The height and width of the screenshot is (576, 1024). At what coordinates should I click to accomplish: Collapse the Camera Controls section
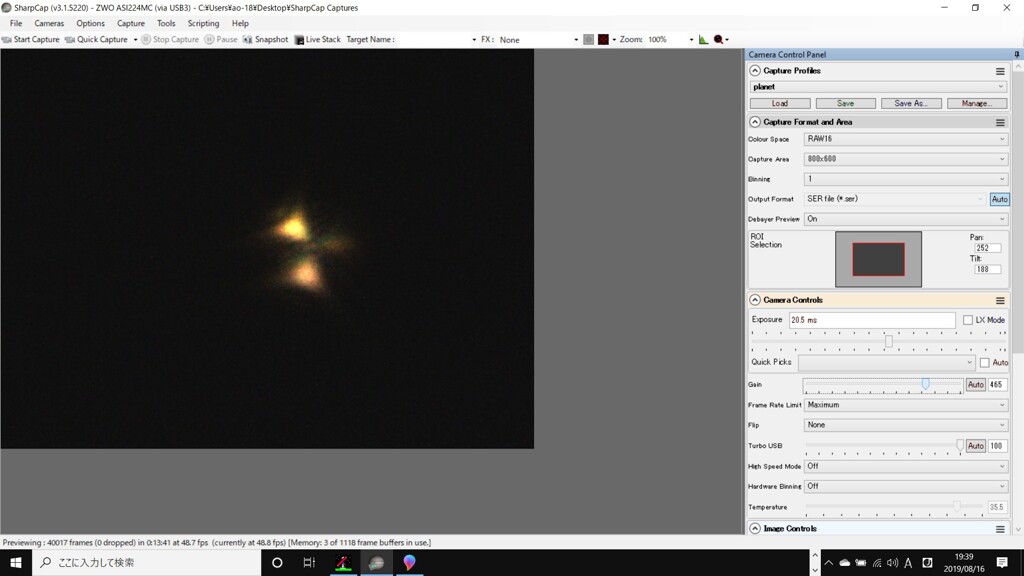click(x=755, y=300)
